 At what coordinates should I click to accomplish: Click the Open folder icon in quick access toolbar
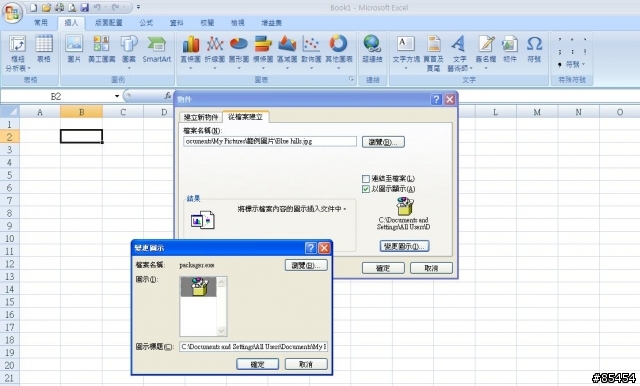[x=47, y=7]
